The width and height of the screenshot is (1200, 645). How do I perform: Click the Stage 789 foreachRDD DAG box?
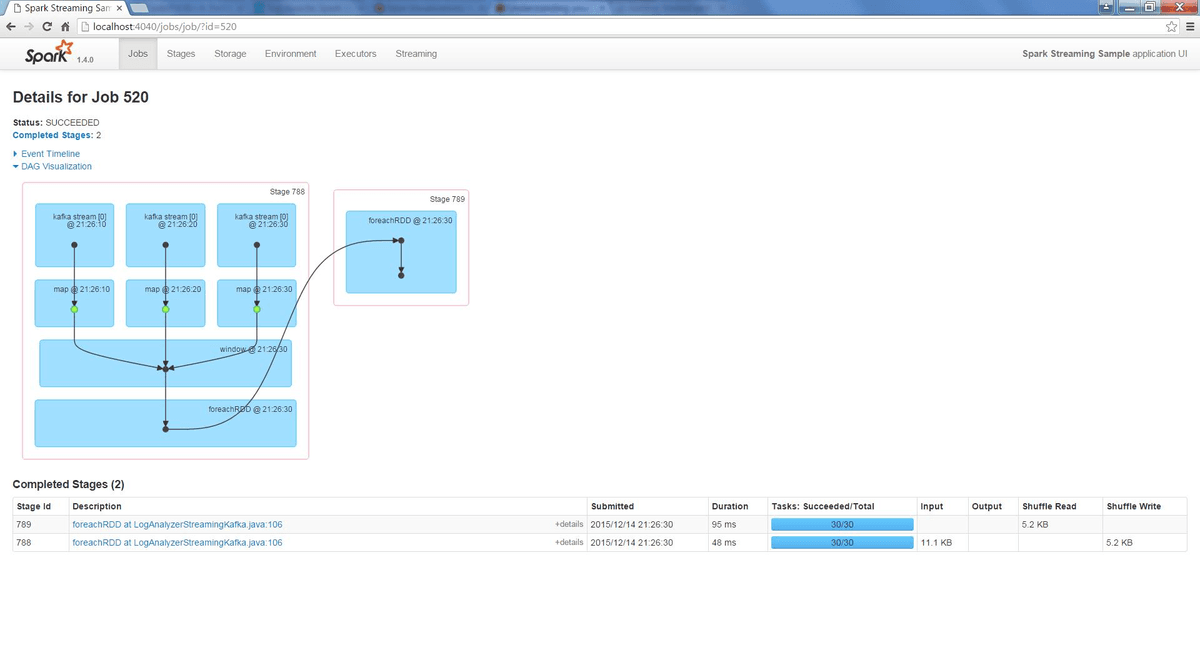[x=401, y=252]
